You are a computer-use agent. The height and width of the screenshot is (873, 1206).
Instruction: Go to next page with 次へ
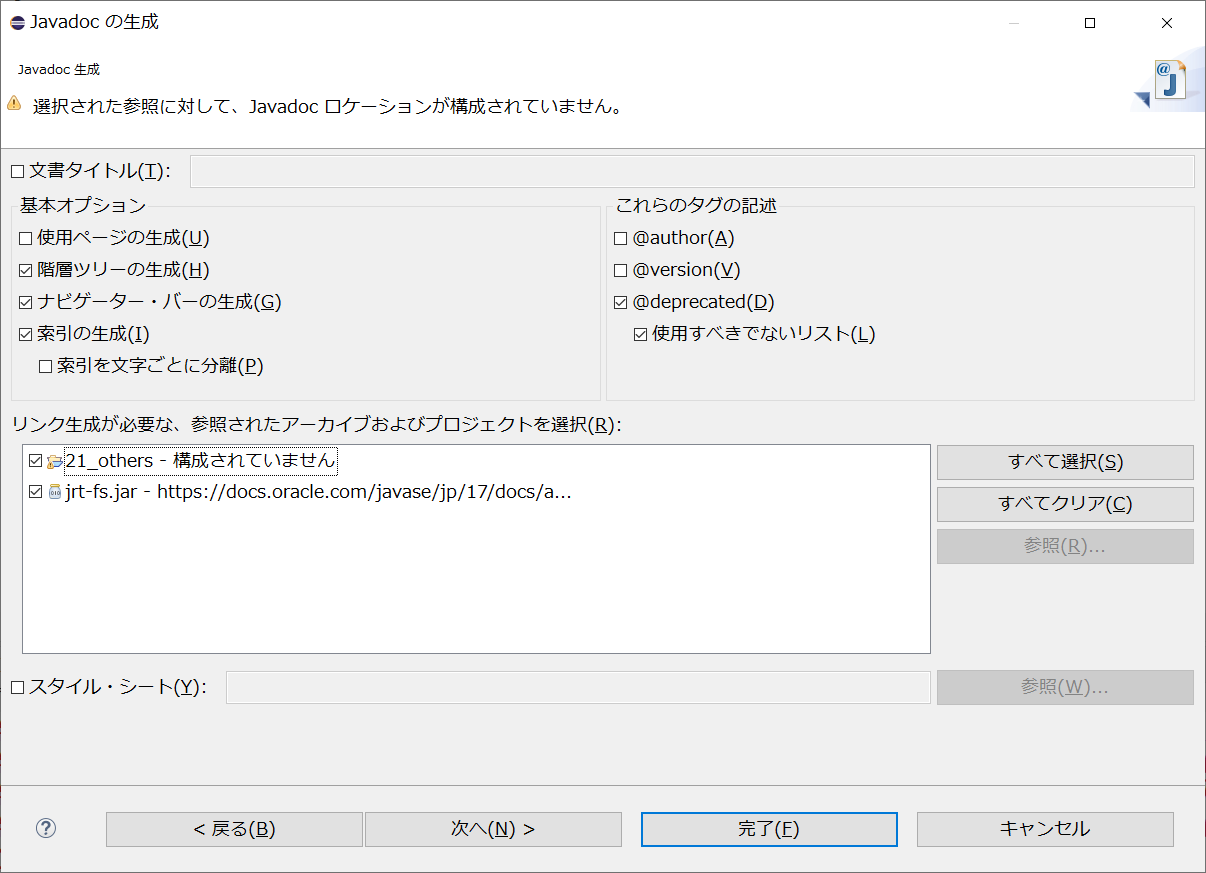coord(493,829)
